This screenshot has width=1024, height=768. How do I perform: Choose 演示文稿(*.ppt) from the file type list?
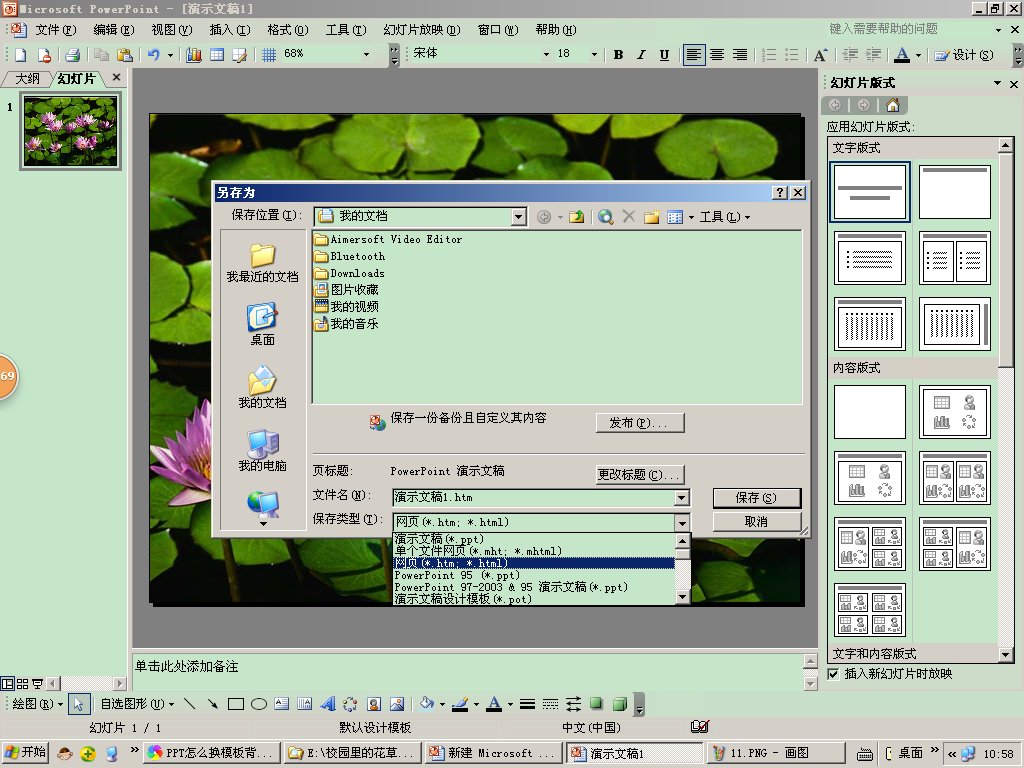coord(440,540)
